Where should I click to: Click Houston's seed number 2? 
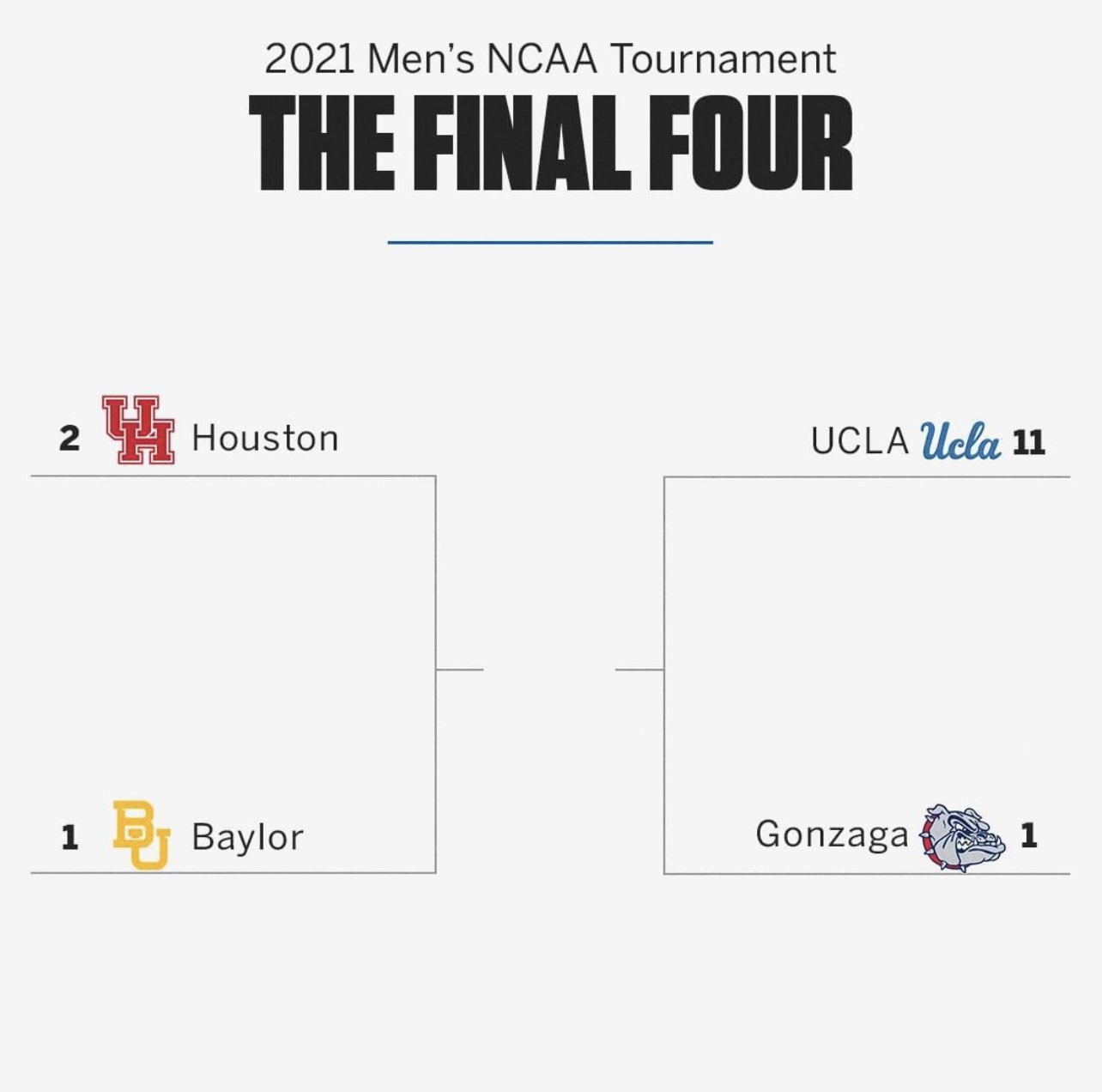[70, 439]
